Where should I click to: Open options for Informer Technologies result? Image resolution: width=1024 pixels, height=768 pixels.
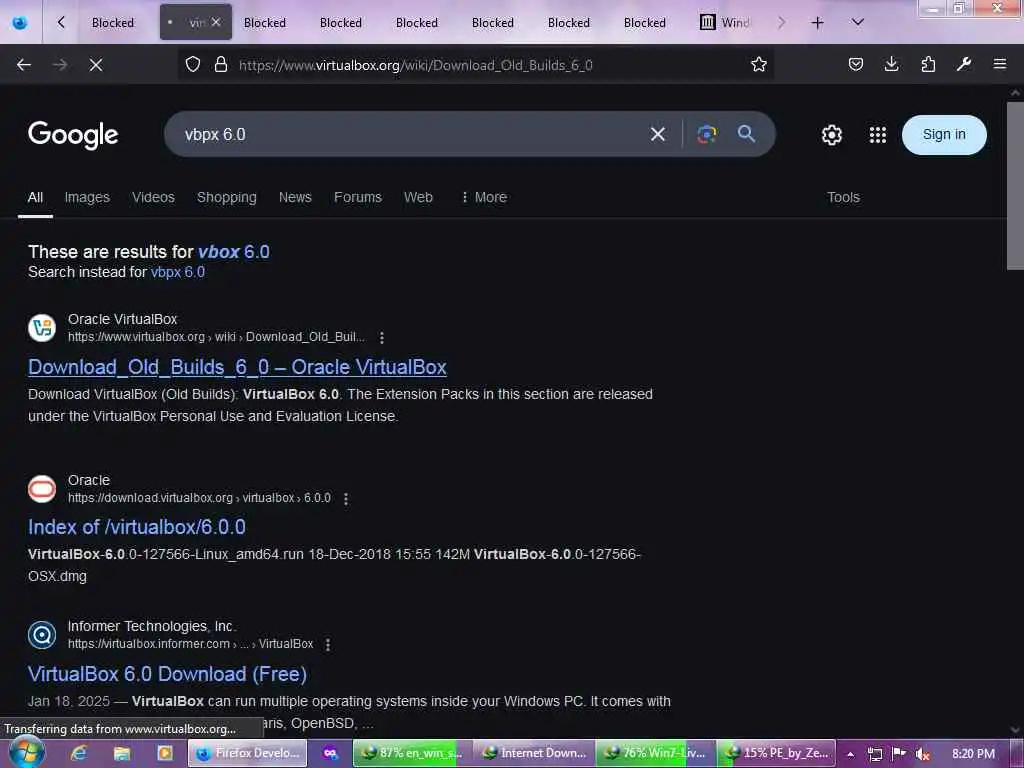[x=328, y=645]
